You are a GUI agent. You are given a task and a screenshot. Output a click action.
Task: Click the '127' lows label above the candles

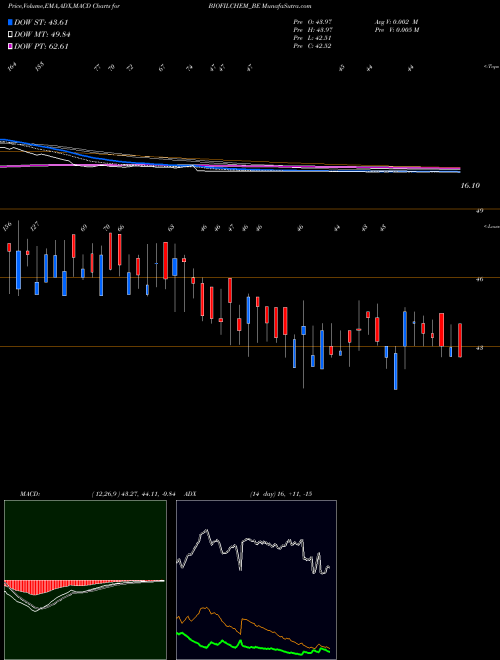pos(35,226)
